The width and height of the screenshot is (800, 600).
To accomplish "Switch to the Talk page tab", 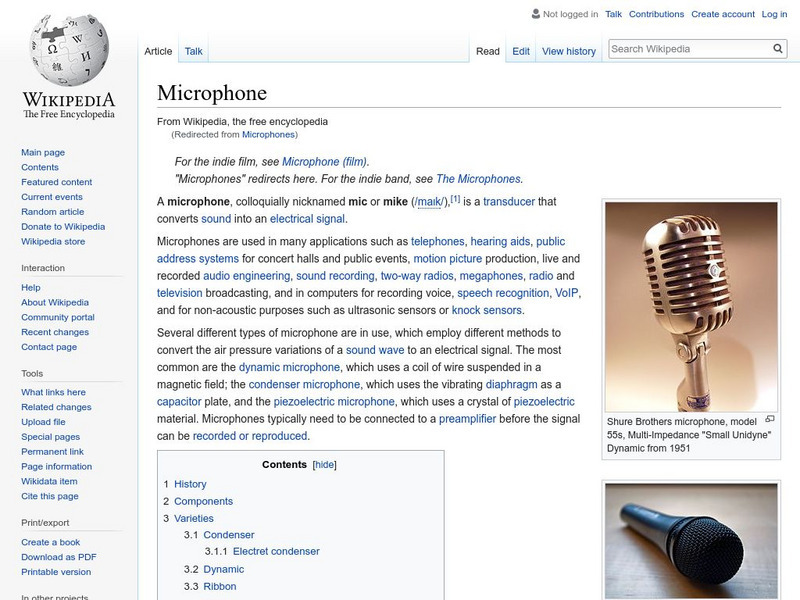I will 193,51.
